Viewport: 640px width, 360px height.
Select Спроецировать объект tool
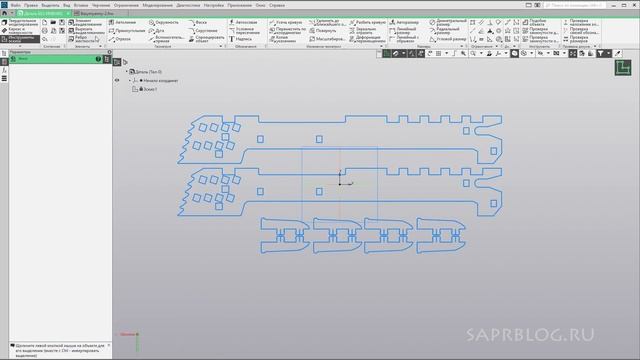click(207, 39)
